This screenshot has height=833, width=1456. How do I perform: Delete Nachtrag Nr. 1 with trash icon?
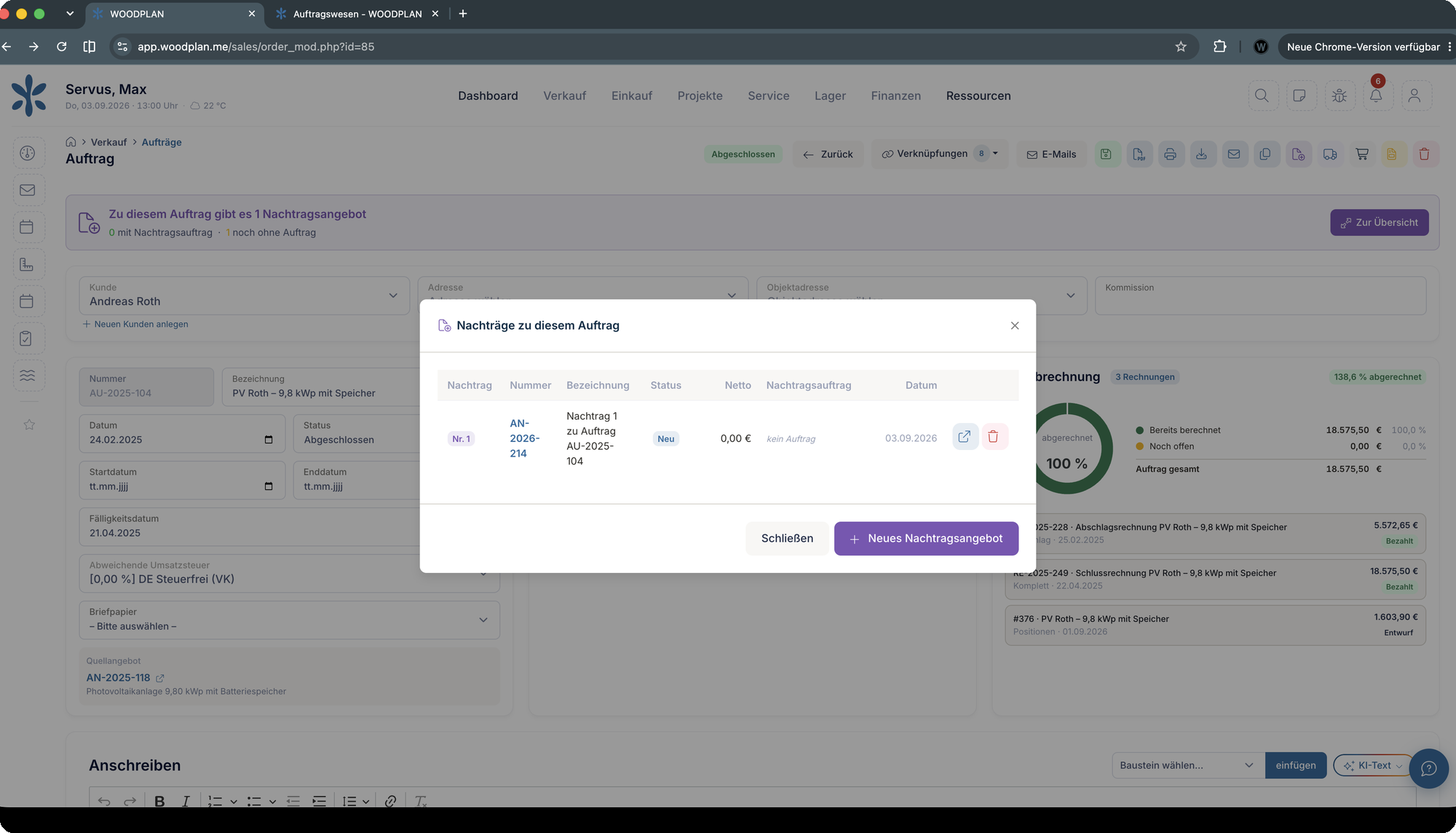tap(994, 437)
